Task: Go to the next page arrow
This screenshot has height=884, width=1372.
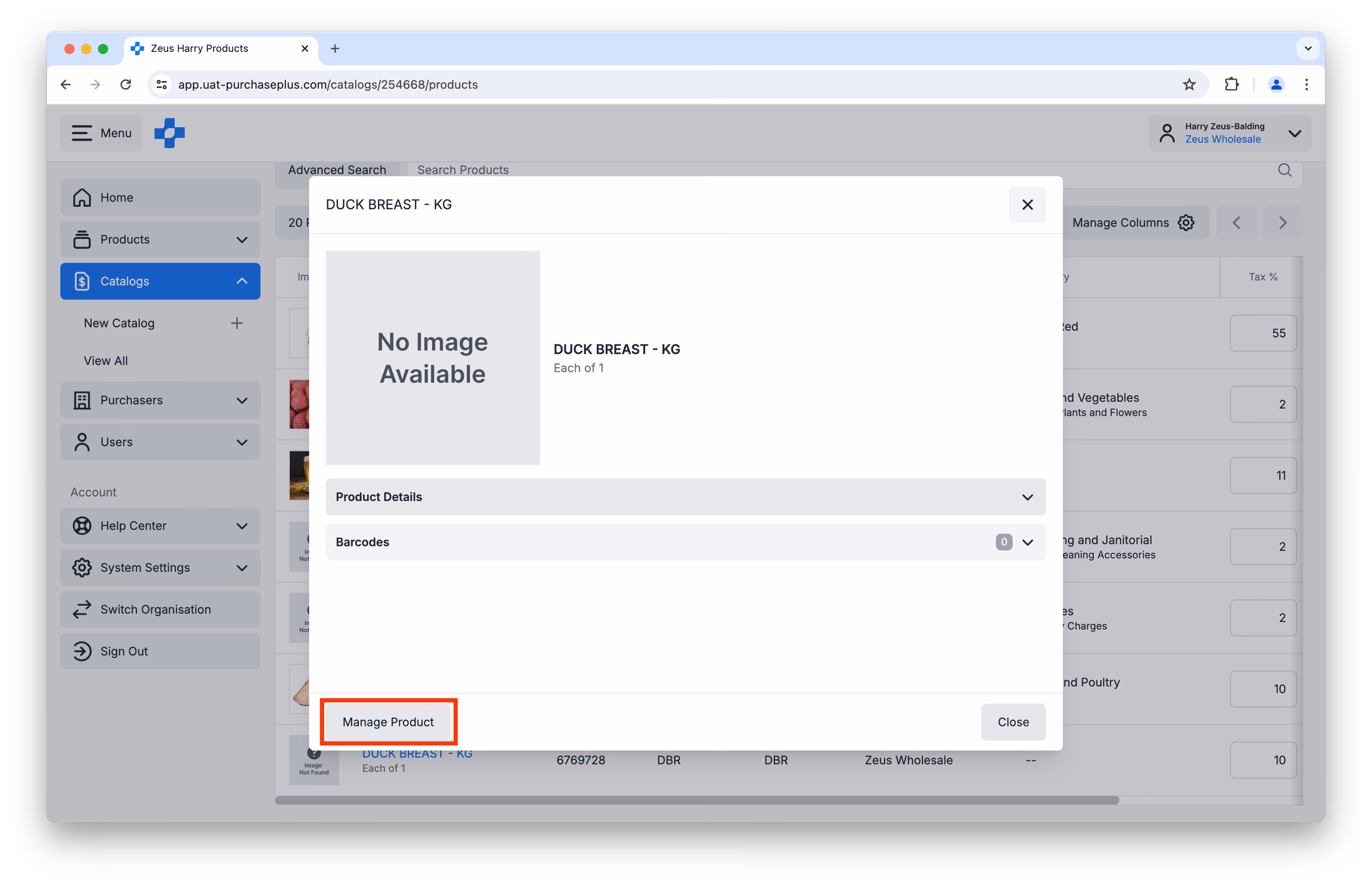Action: pos(1282,223)
